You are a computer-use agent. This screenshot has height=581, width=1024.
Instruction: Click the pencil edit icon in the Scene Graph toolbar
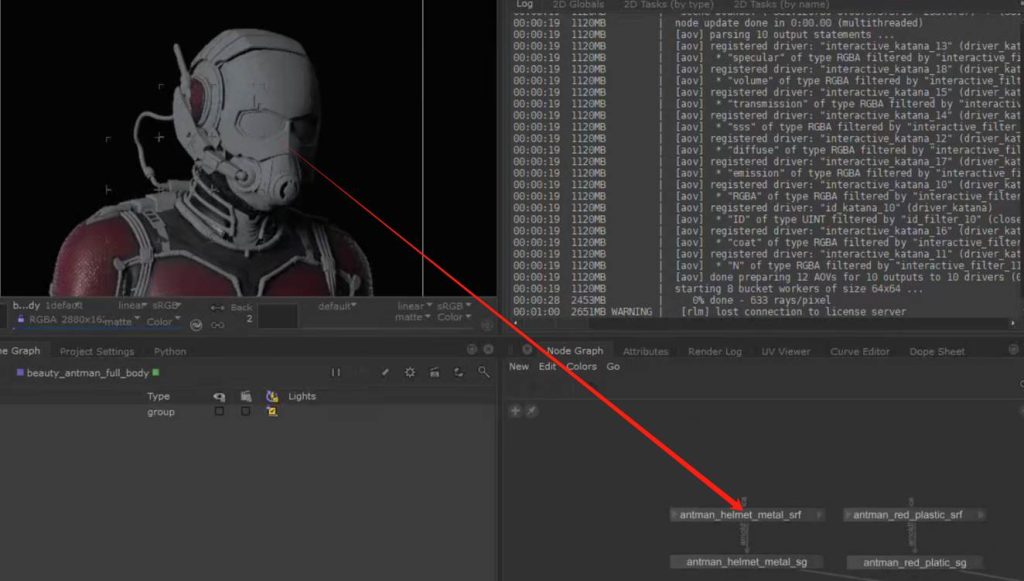(x=385, y=373)
